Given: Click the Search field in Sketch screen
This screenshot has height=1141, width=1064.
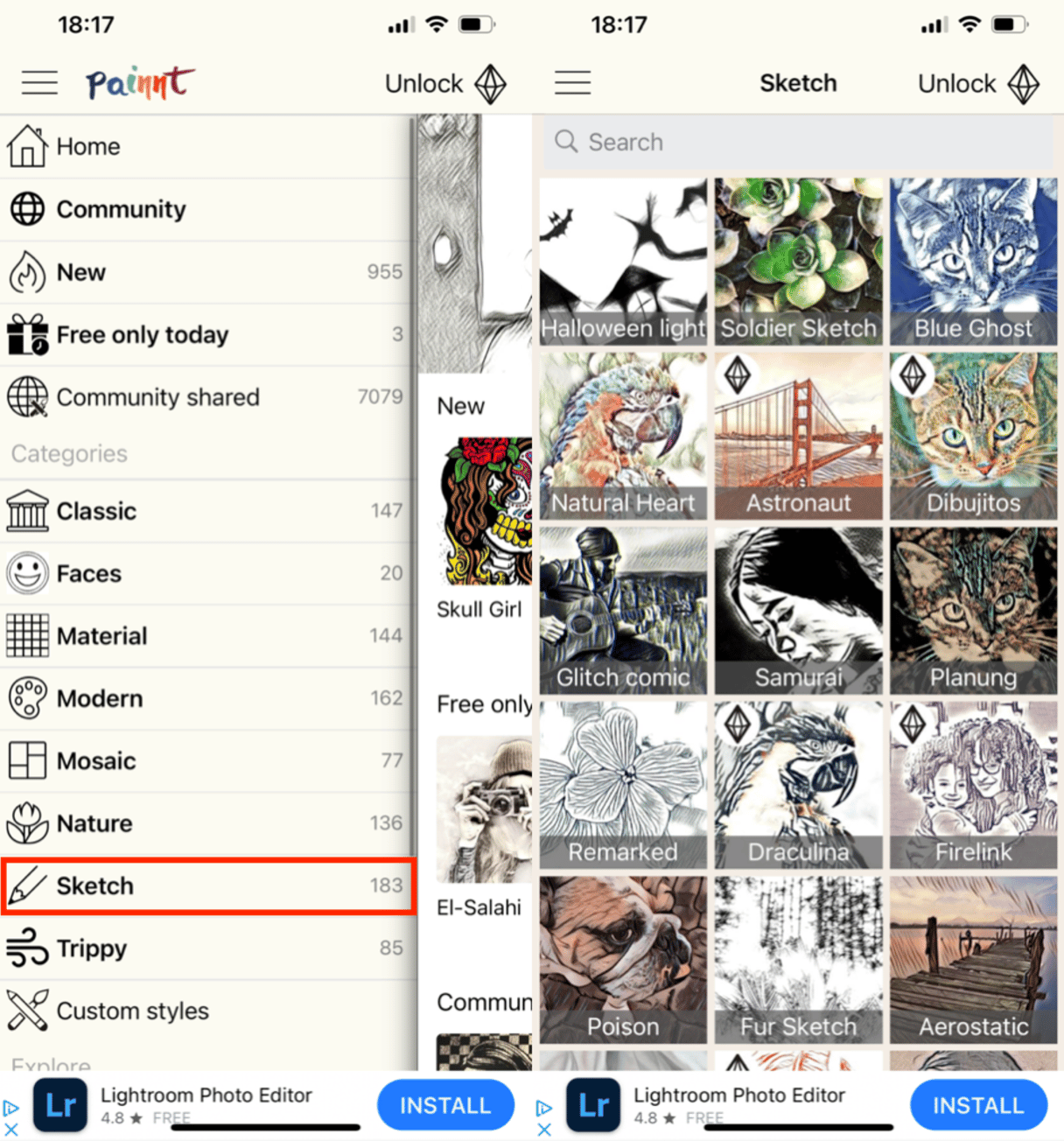Looking at the screenshot, I should click(798, 142).
